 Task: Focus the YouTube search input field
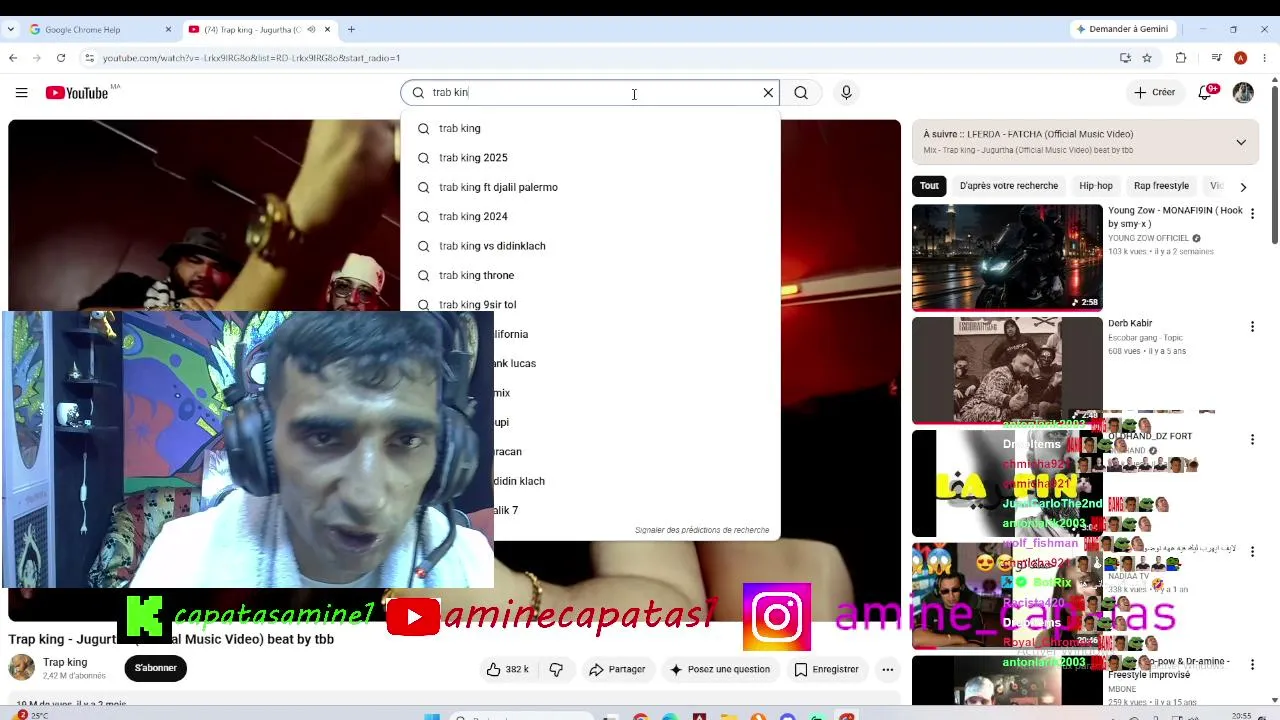(590, 93)
